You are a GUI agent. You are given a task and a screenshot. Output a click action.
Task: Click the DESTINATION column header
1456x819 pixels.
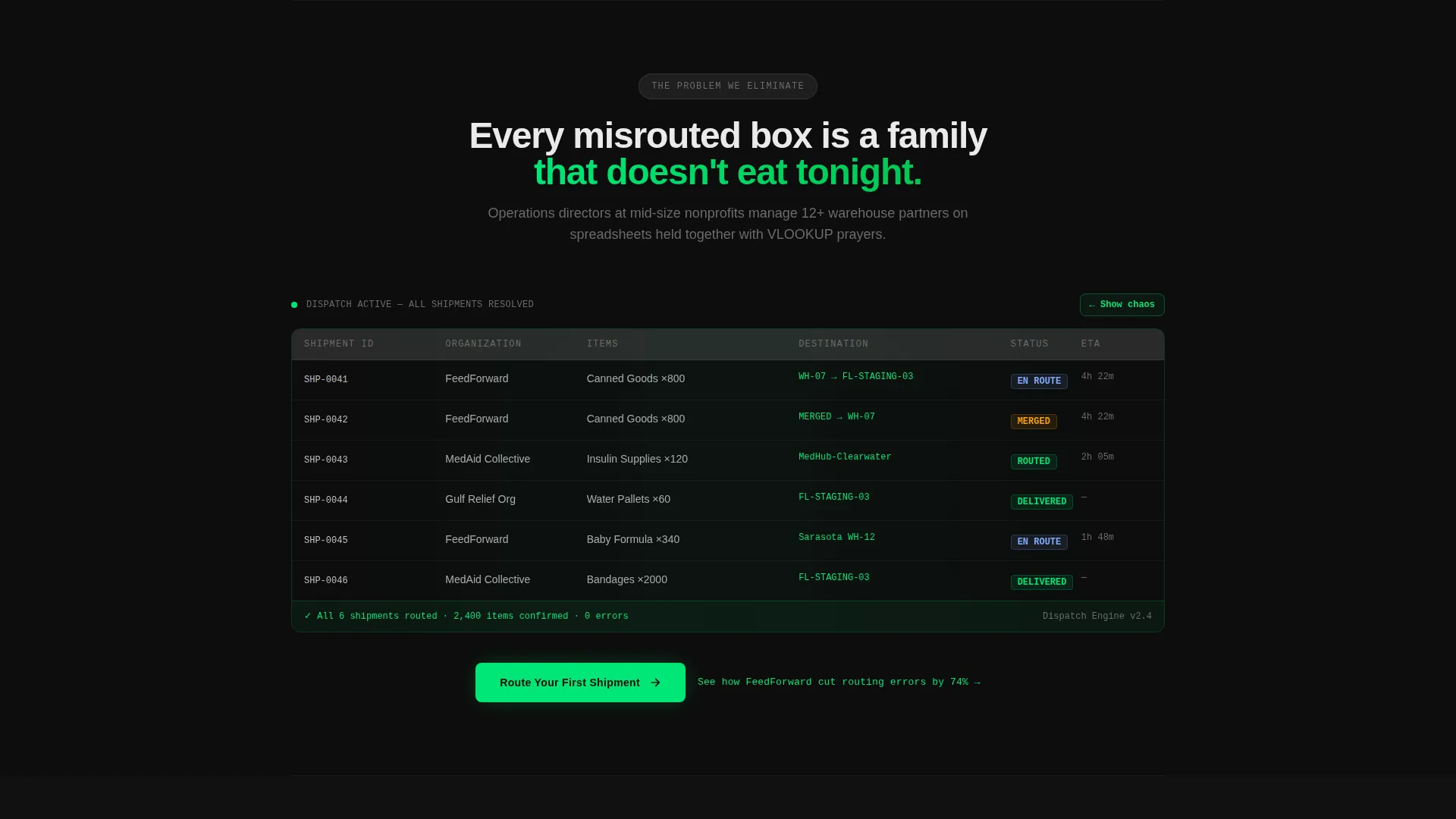coord(833,344)
